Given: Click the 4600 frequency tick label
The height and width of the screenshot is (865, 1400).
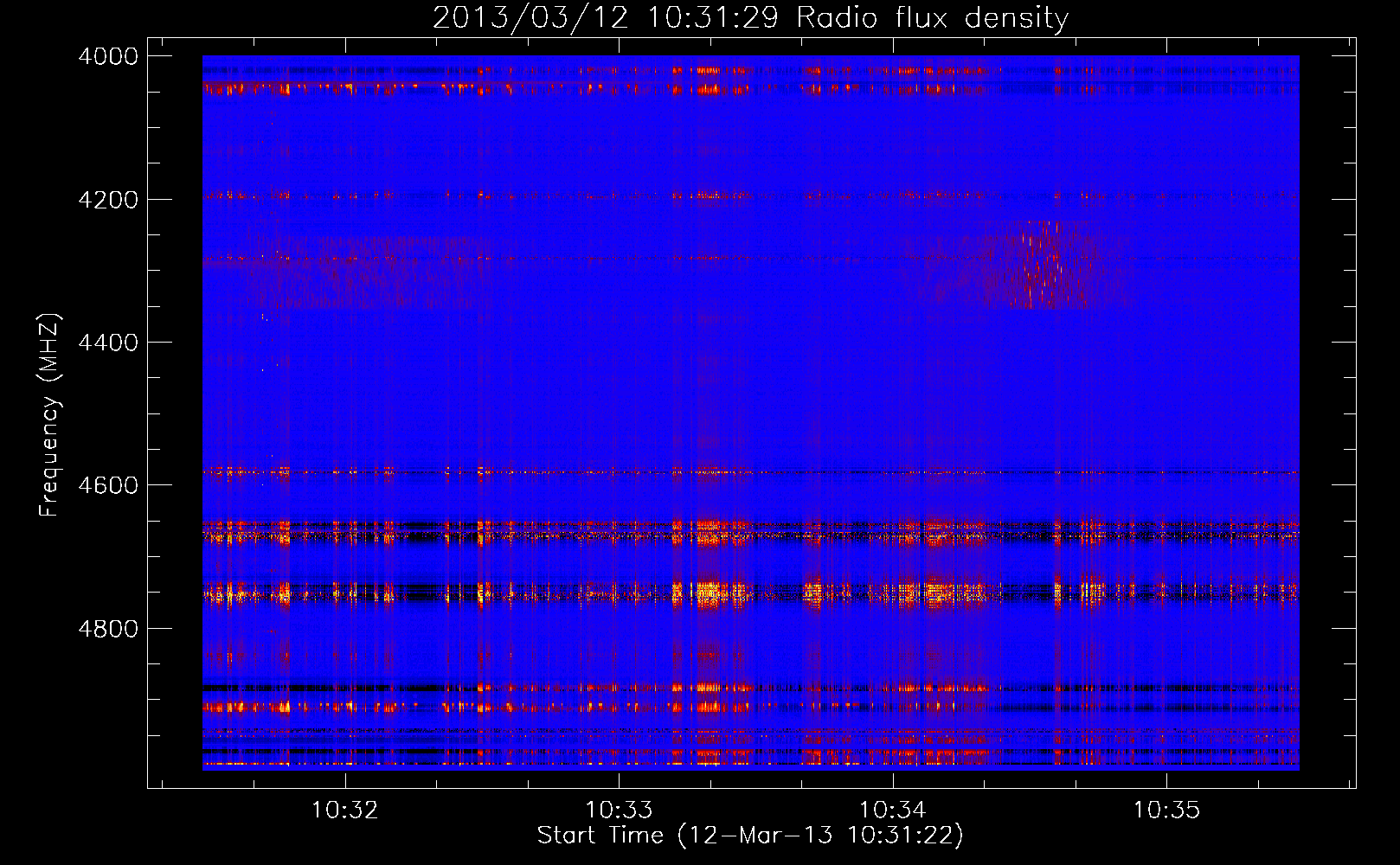Looking at the screenshot, I should pyautogui.click(x=108, y=485).
